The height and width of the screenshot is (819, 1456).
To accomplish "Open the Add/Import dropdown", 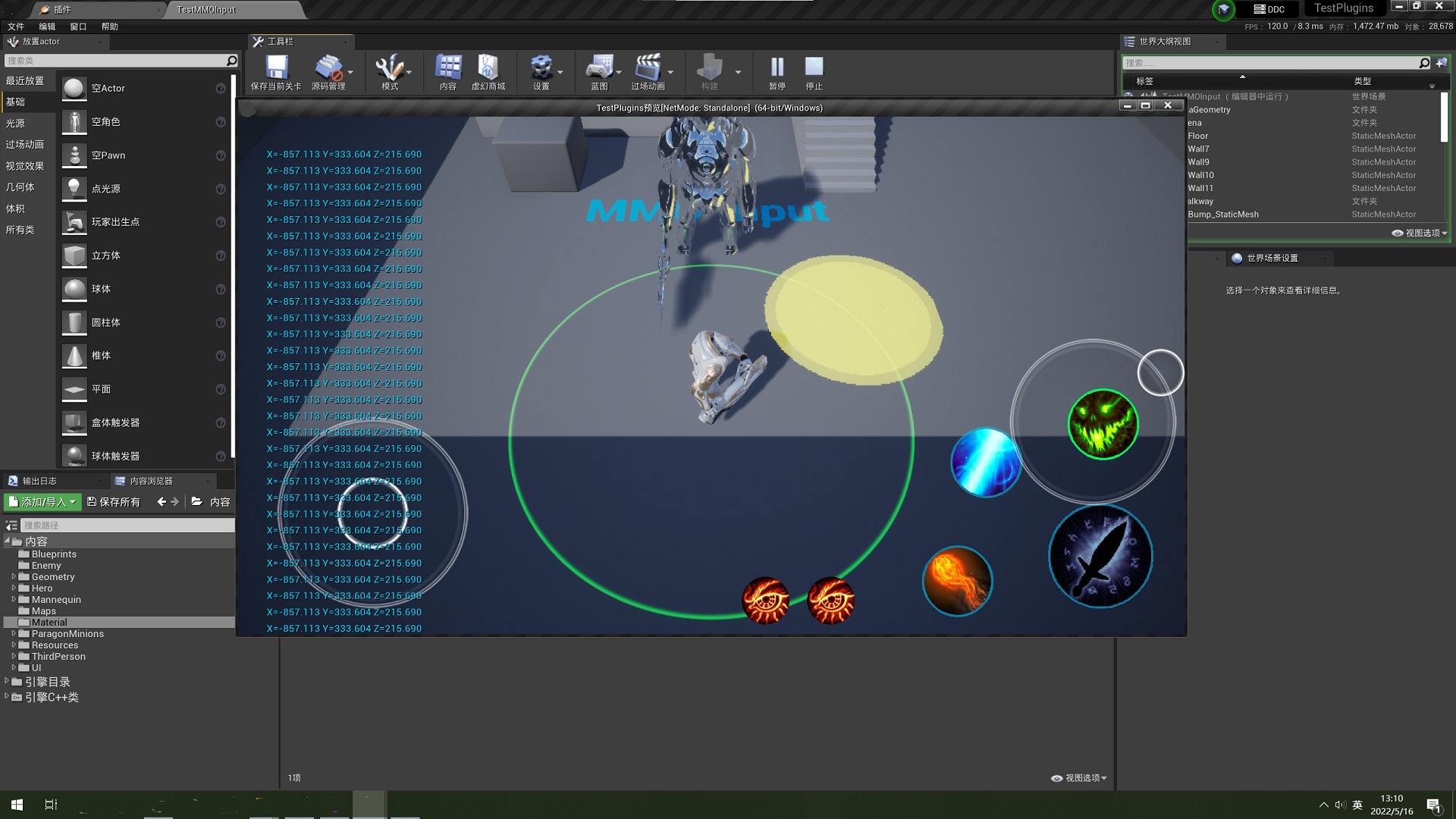I will tap(42, 502).
